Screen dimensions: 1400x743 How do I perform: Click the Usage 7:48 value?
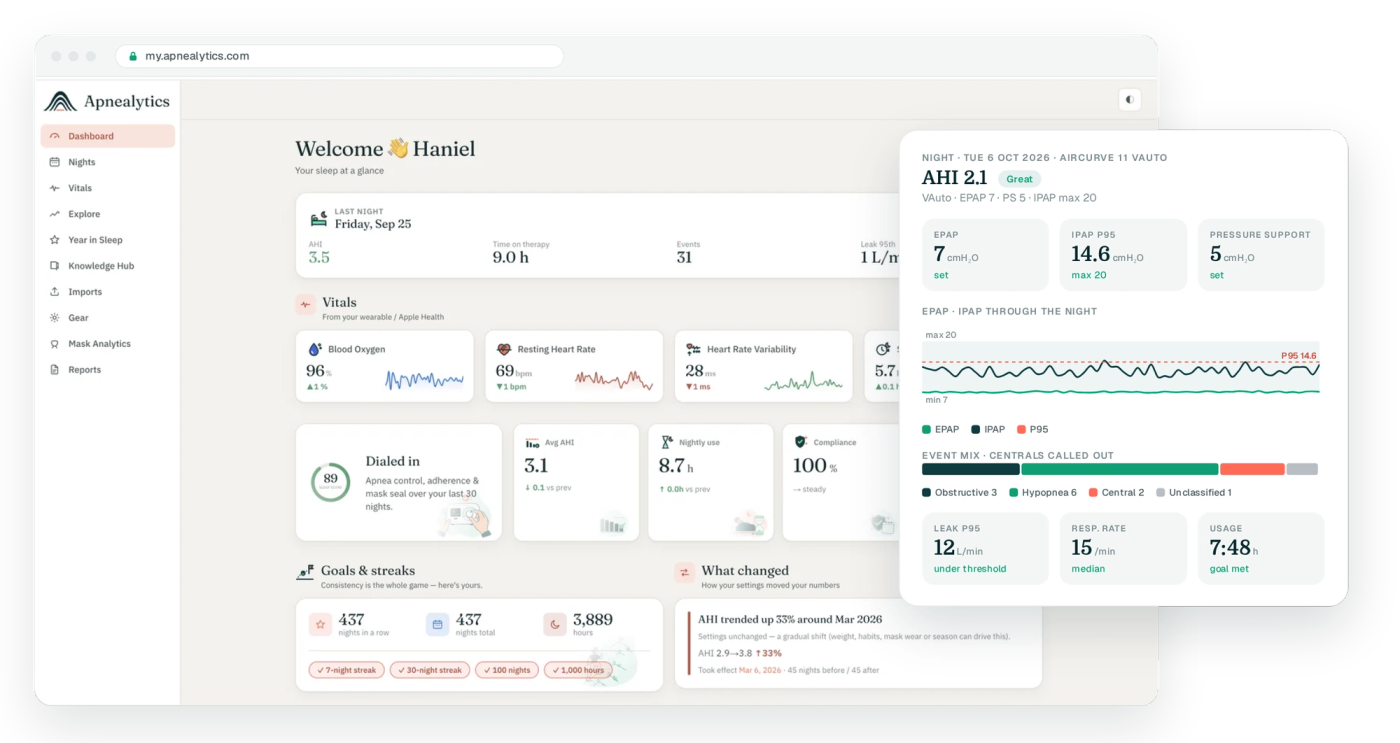pyautogui.click(x=1230, y=547)
